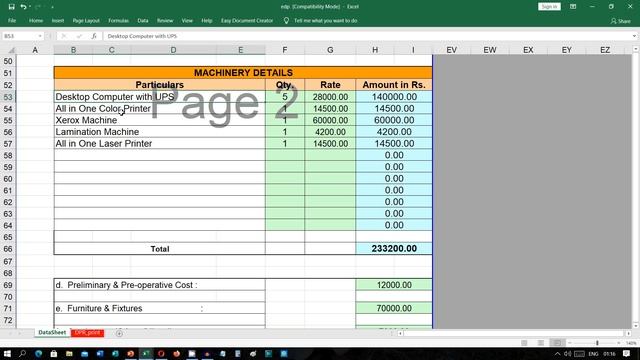Select column G header
Screen dimensions: 640x360
tap(330, 50)
